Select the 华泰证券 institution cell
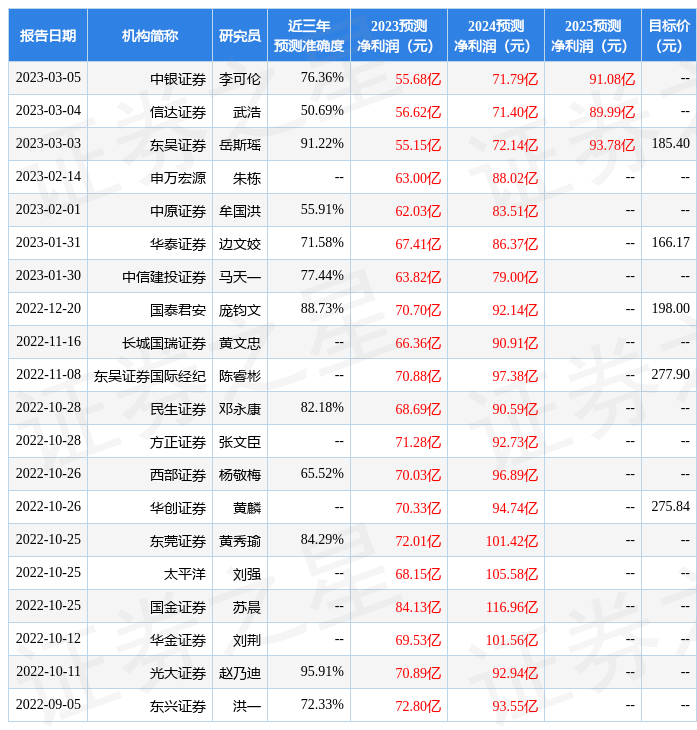Viewport: 697px width, 730px height. click(x=178, y=244)
